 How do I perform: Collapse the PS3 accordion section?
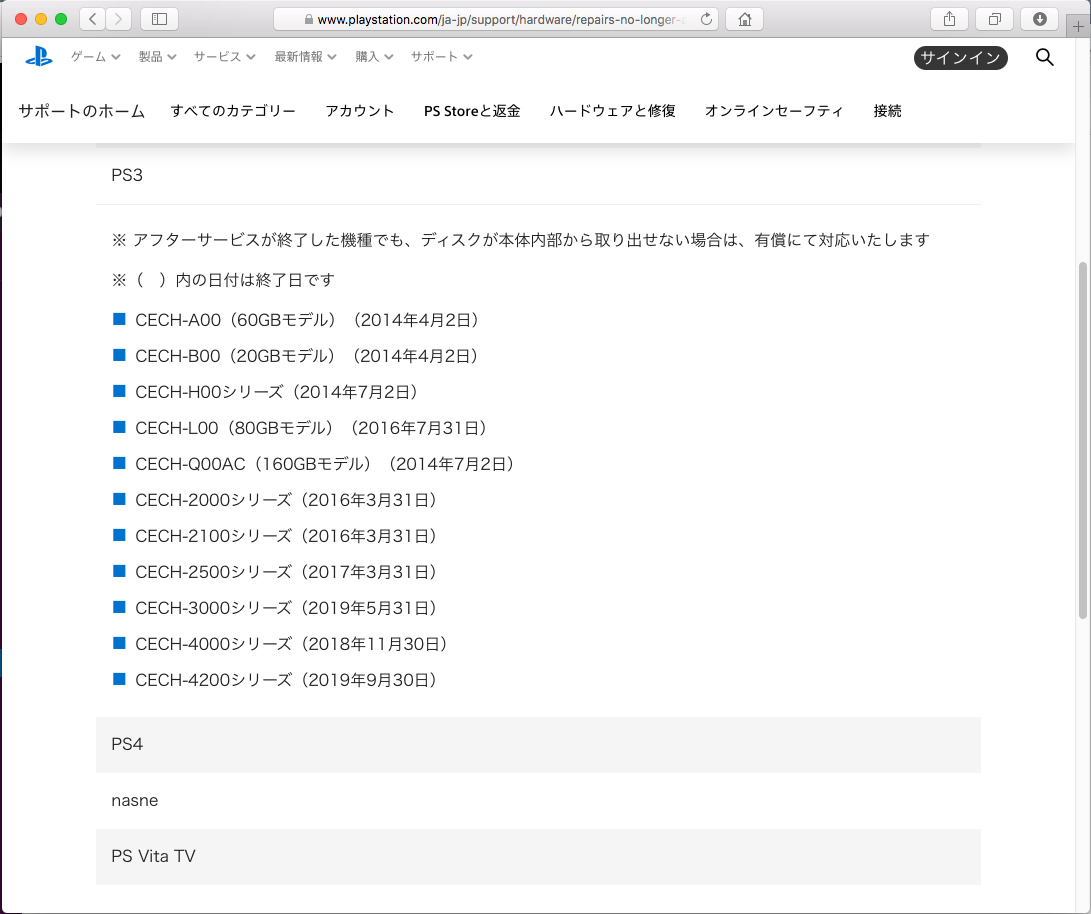click(539, 175)
